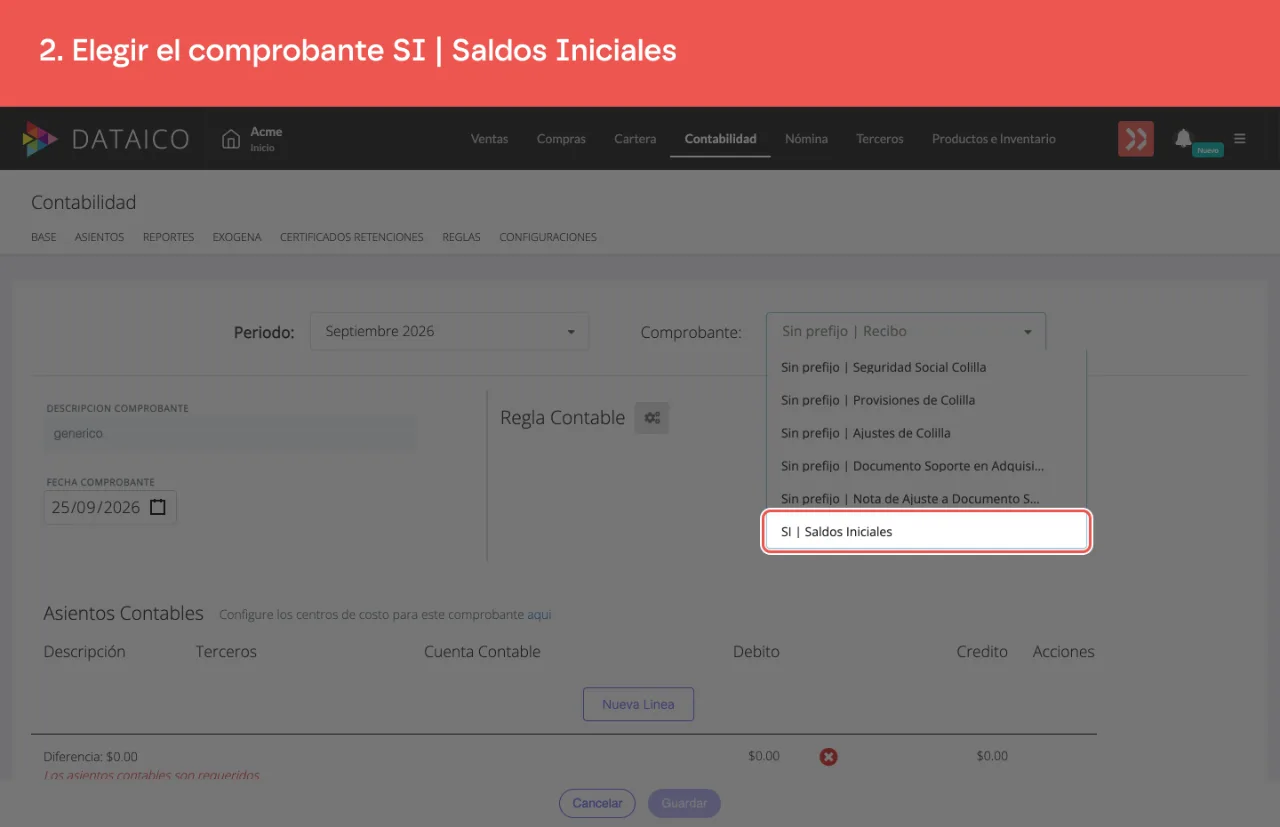Expand the Periodo dropdown
Image resolution: width=1280 pixels, height=827 pixels.
(449, 331)
